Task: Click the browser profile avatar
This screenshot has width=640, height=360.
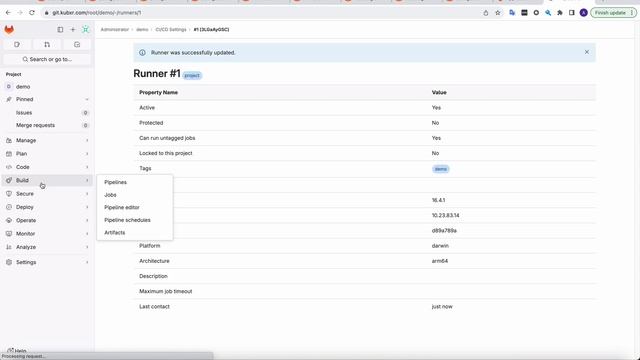Action: [x=584, y=13]
